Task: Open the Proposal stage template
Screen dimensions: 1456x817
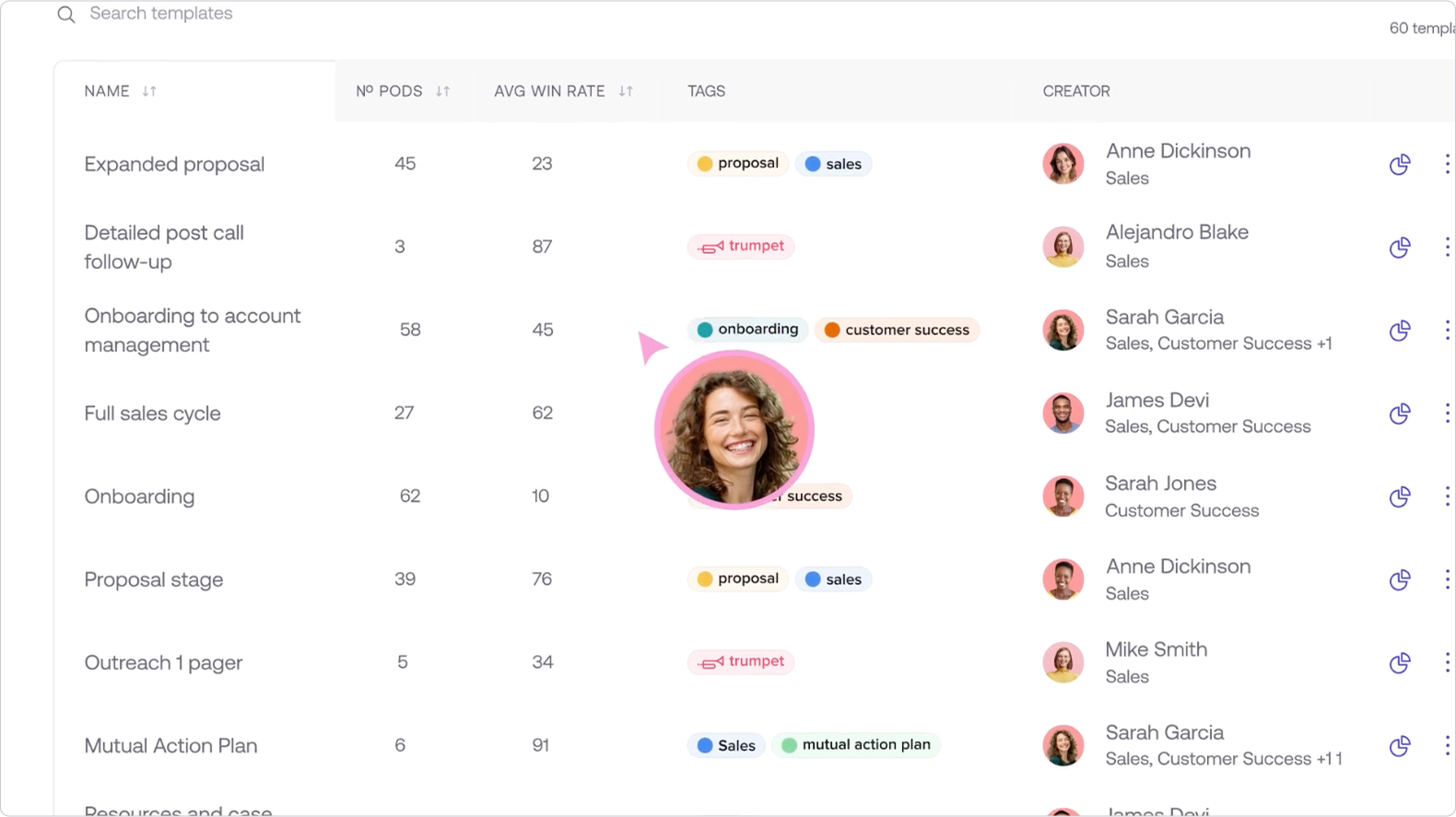Action: (x=153, y=579)
